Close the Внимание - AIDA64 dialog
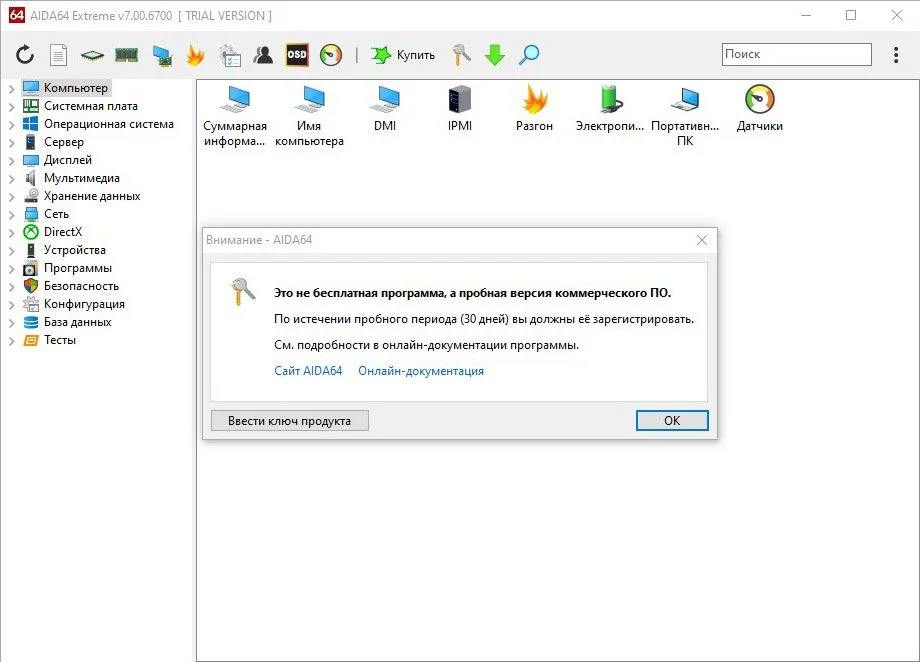The width and height of the screenshot is (920, 662). [702, 240]
